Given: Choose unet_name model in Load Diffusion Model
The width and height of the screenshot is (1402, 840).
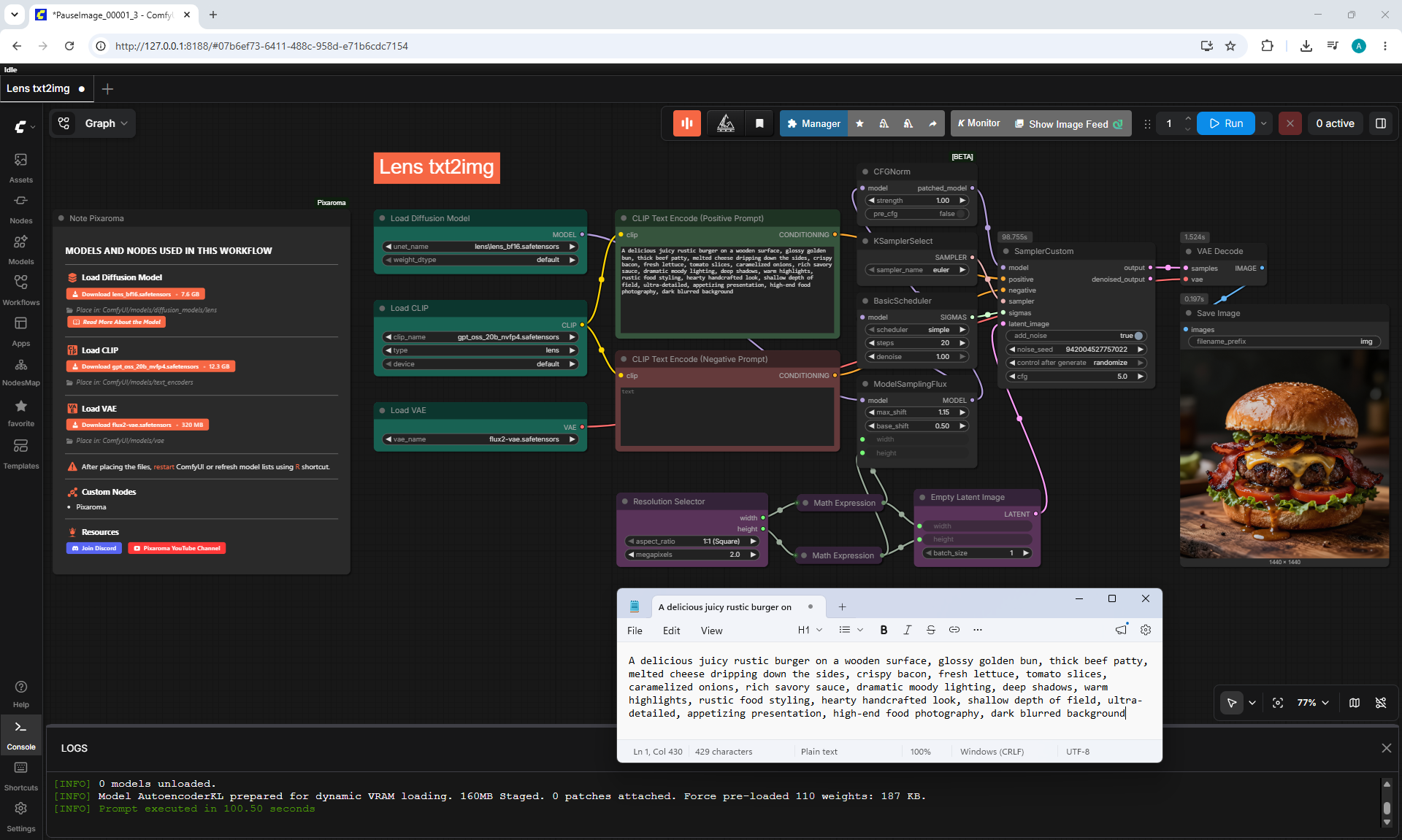Looking at the screenshot, I should [480, 247].
